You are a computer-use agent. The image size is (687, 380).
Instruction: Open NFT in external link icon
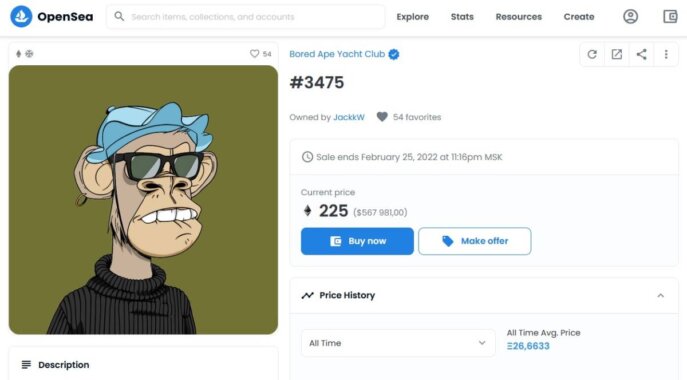tap(616, 54)
